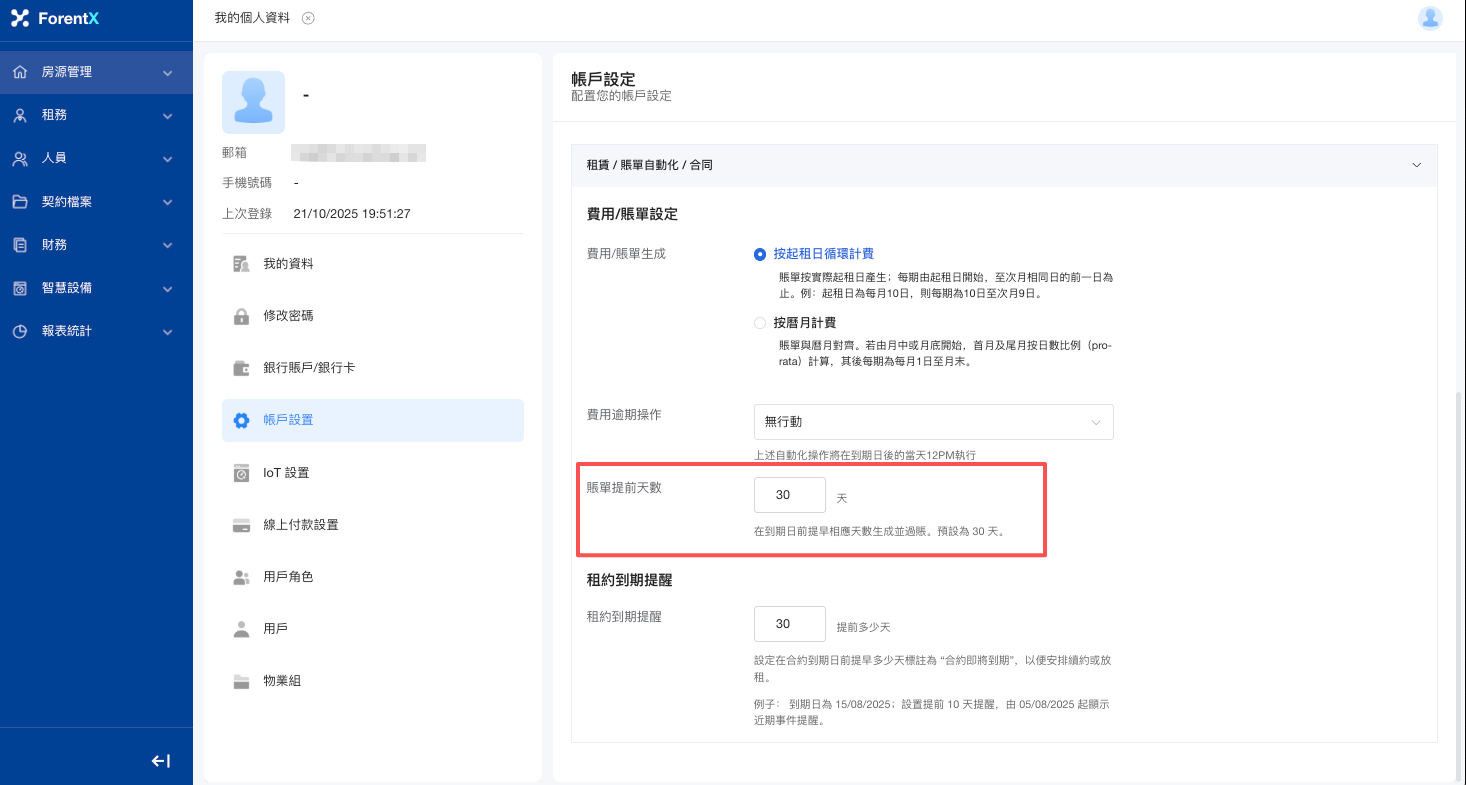Click the card icon for 線上付款設置
The height and width of the screenshot is (785, 1466).
(x=241, y=525)
